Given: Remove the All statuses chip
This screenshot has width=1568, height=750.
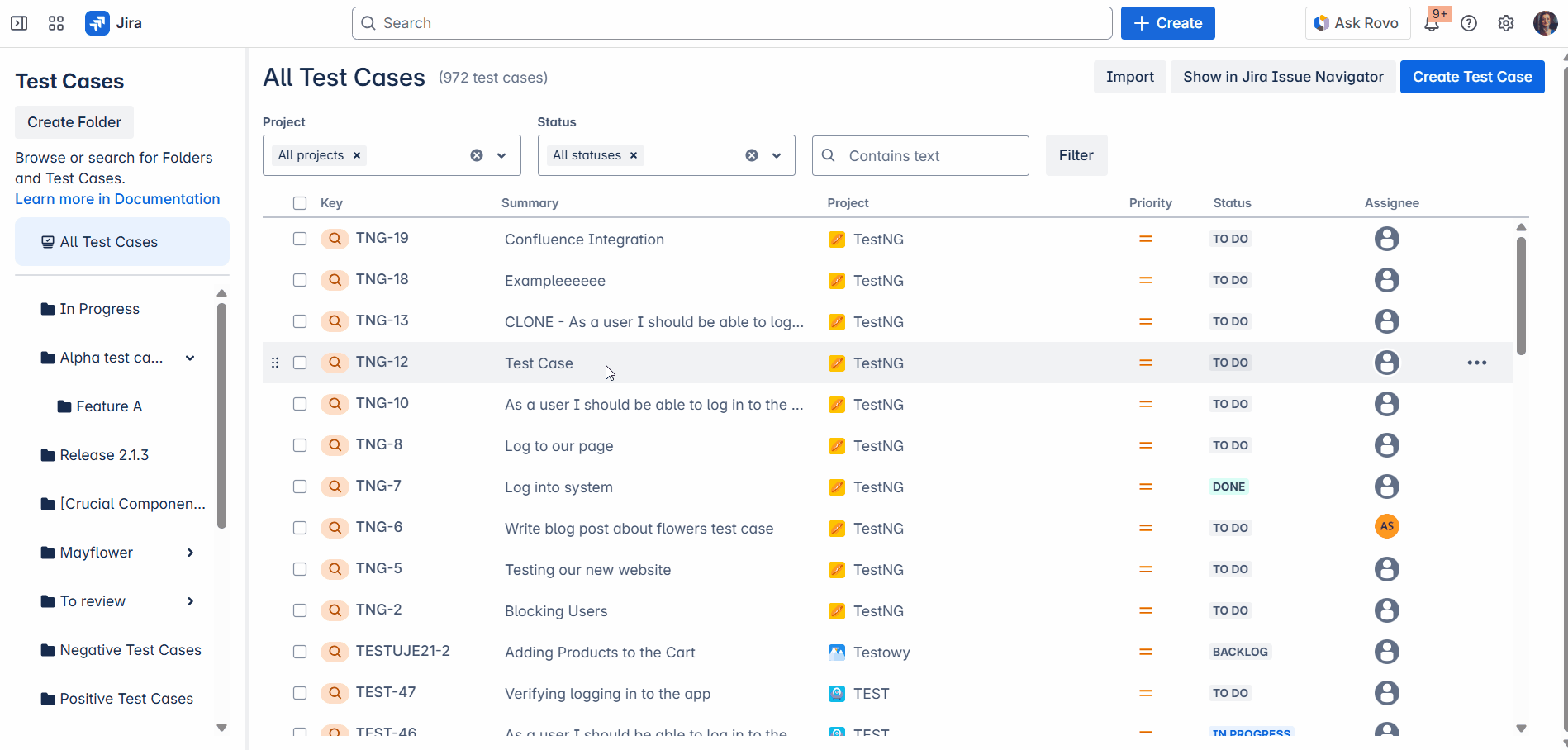Looking at the screenshot, I should coord(634,155).
